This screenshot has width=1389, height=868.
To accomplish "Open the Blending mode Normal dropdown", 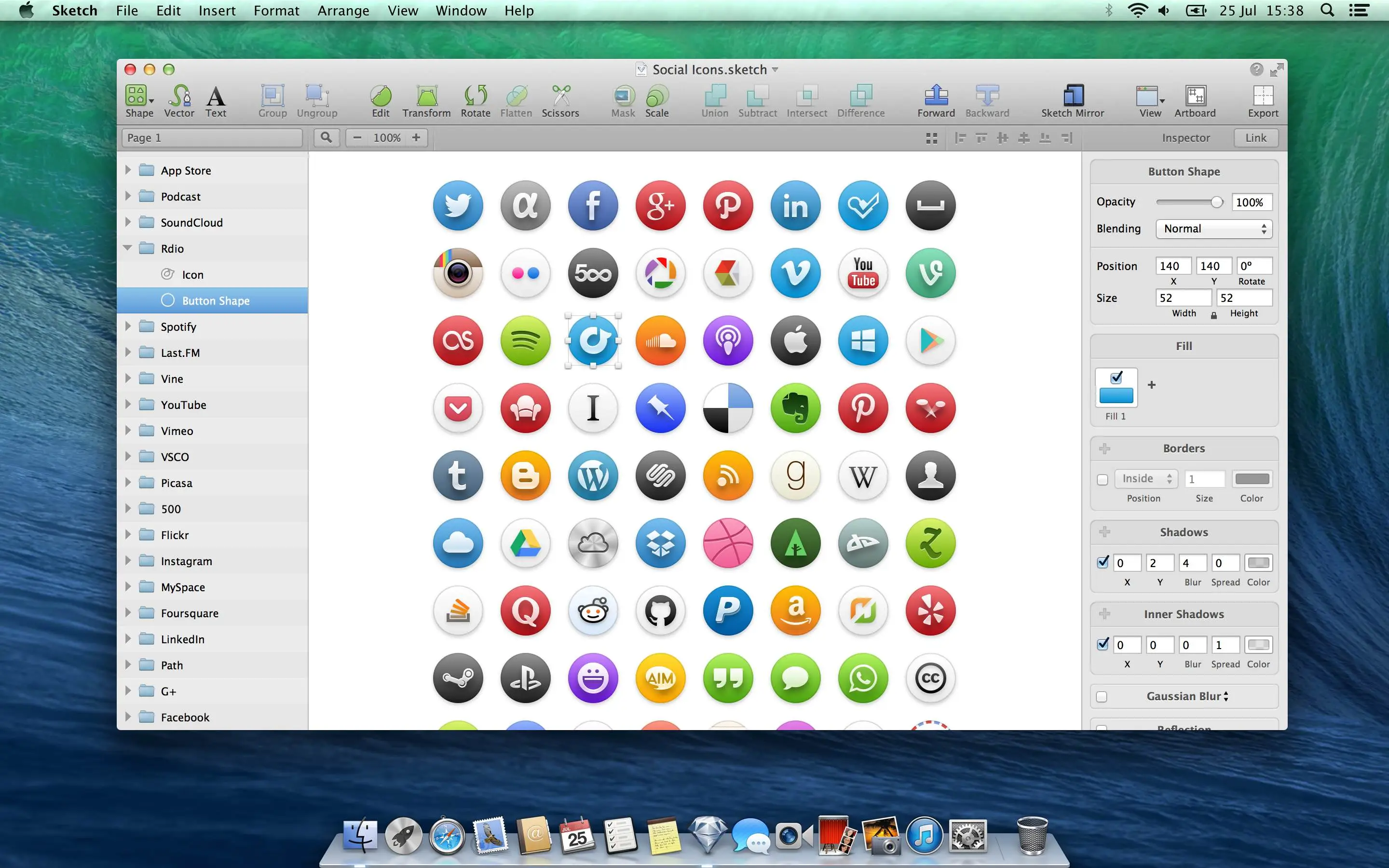I will pyautogui.click(x=1213, y=229).
